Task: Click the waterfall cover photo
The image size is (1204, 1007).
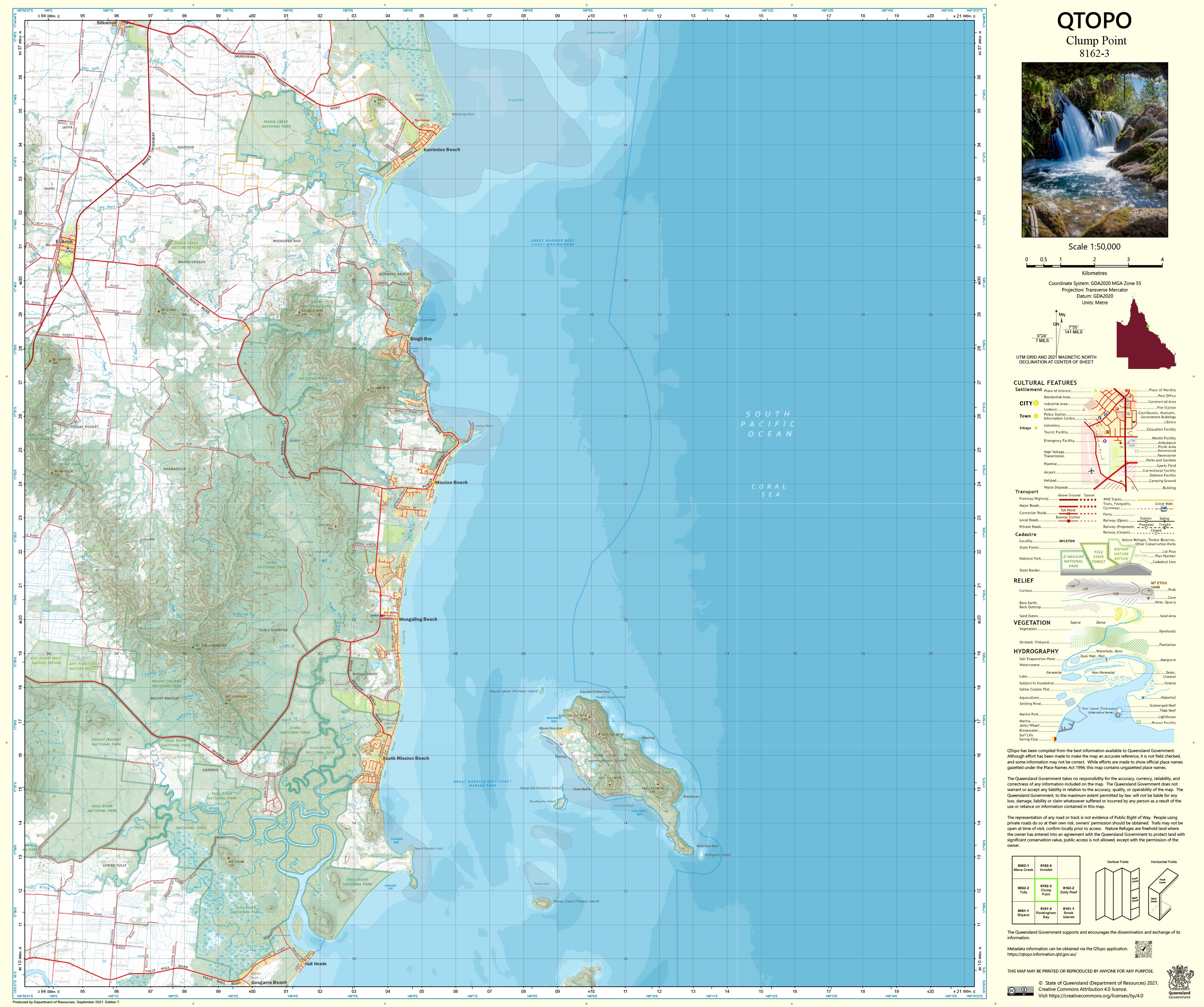Action: point(1094,150)
